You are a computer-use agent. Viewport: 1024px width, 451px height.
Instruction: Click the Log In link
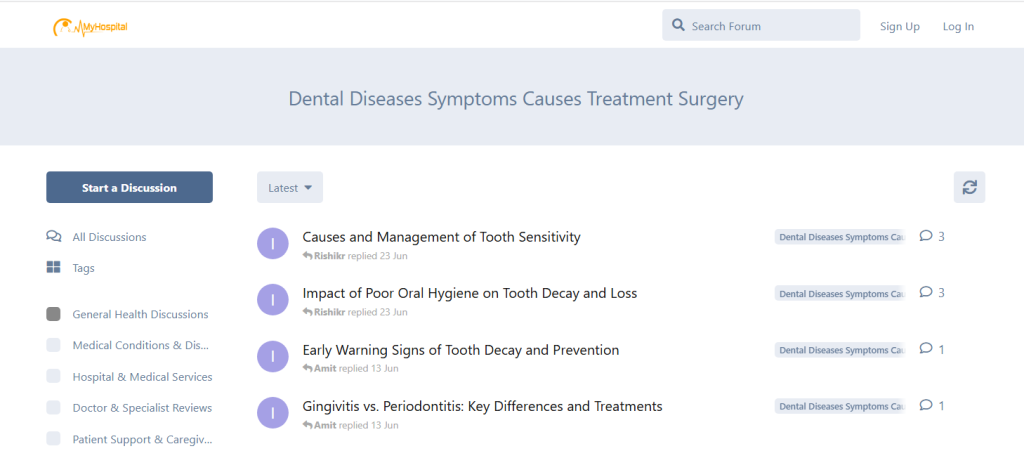(958, 27)
